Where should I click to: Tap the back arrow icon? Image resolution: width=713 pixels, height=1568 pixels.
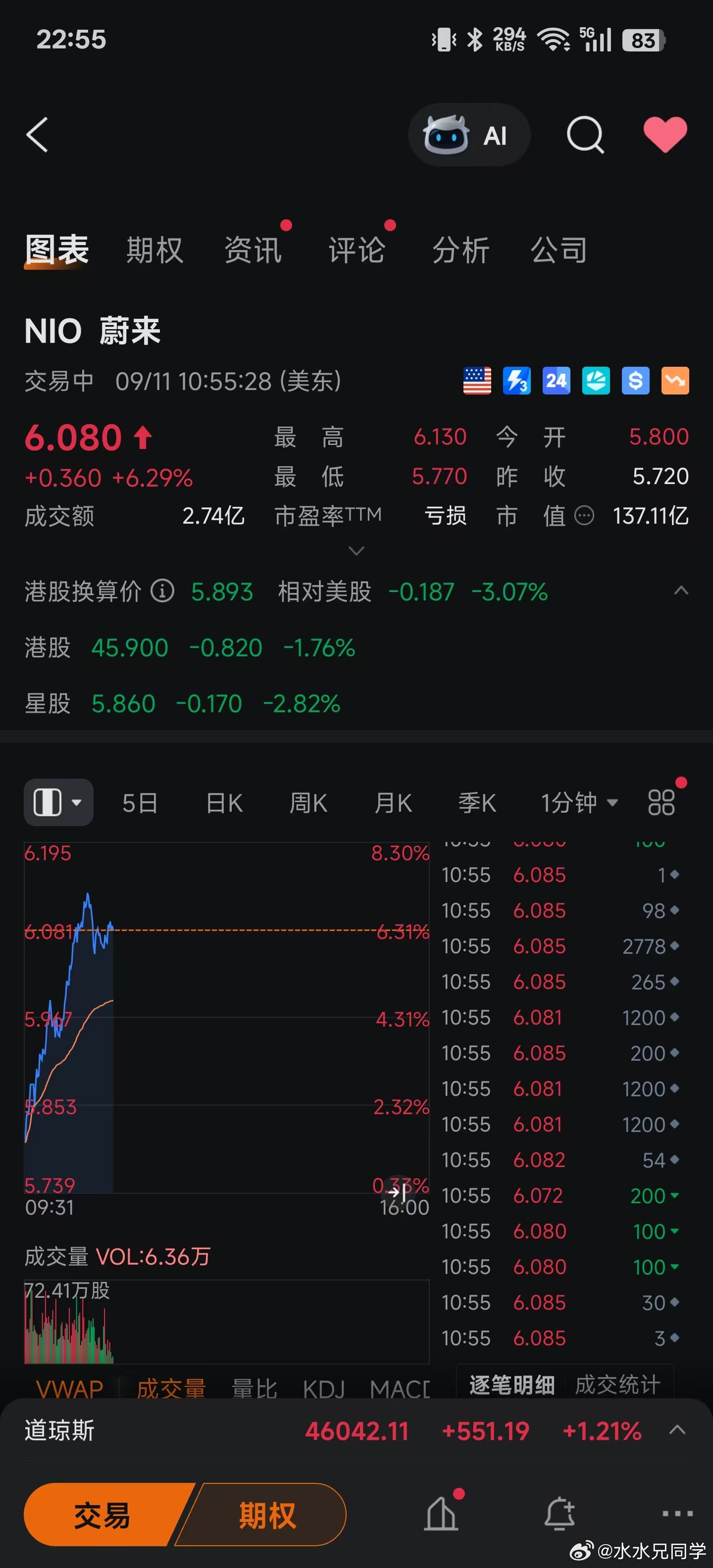coord(37,135)
